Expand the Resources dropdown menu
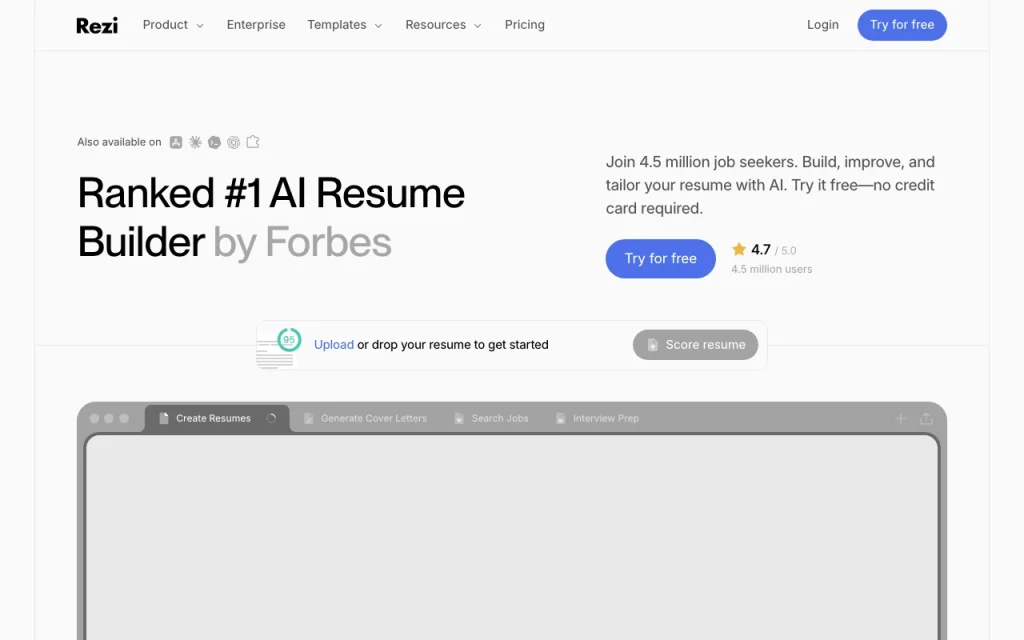The height and width of the screenshot is (640, 1024). tap(443, 25)
